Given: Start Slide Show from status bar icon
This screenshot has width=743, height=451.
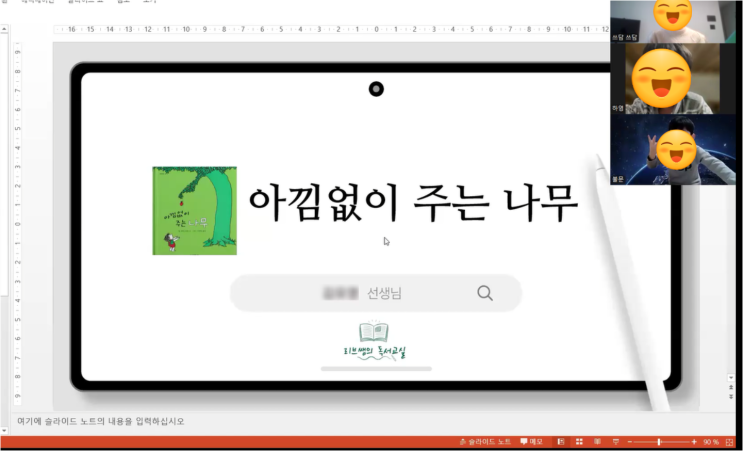Looking at the screenshot, I should 616,442.
